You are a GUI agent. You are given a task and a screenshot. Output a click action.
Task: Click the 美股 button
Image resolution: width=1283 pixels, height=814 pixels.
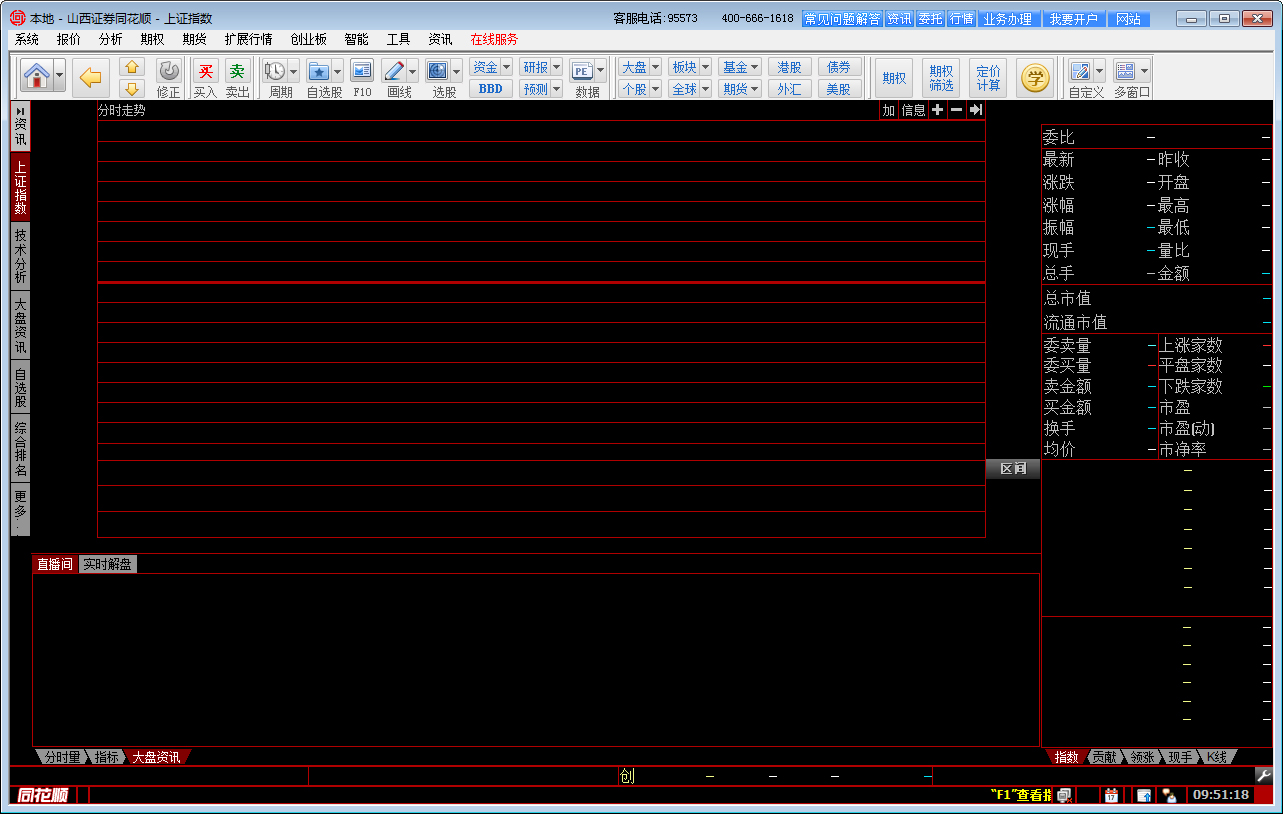839,89
